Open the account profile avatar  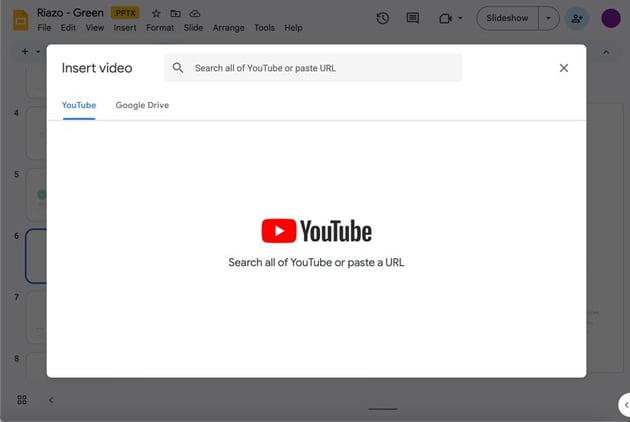tap(610, 18)
